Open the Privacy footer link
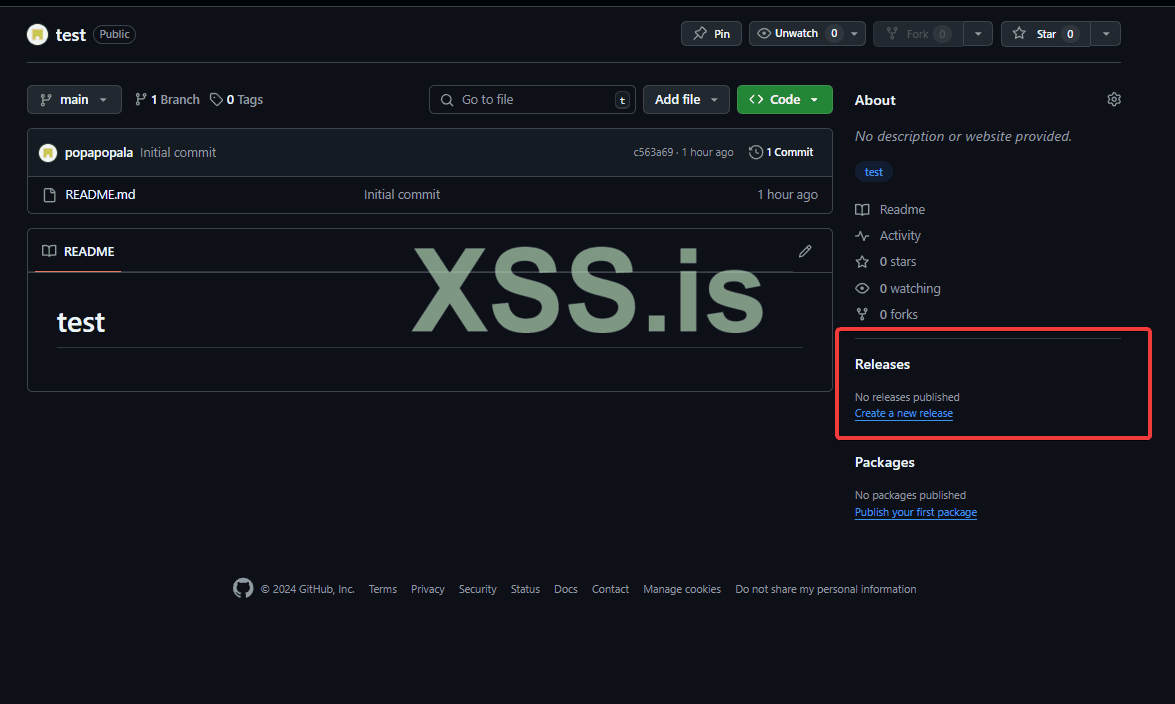This screenshot has width=1175, height=704. pos(428,589)
